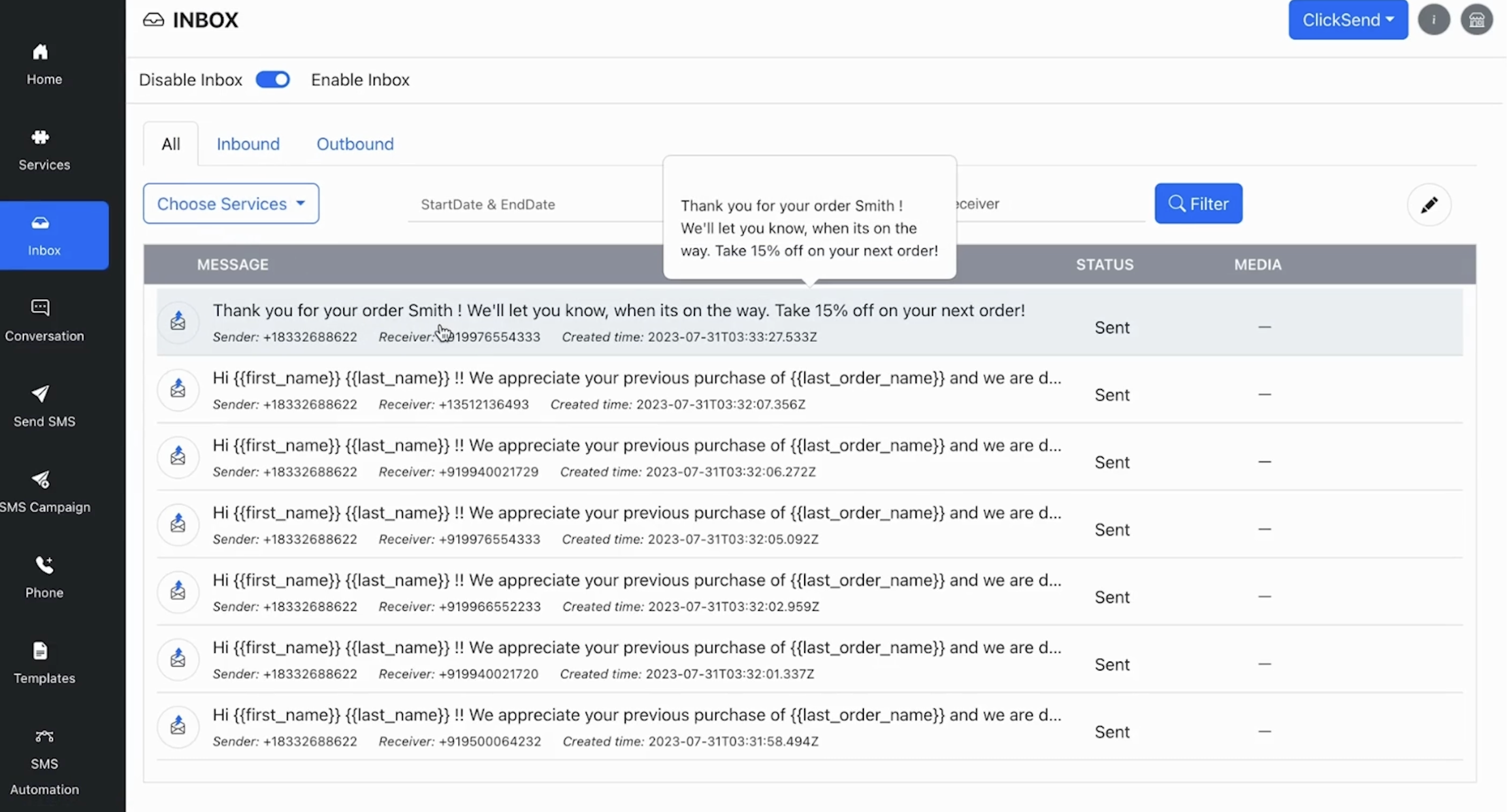This screenshot has width=1507, height=812.
Task: Open the Templates document icon
Action: pyautogui.click(x=40, y=650)
